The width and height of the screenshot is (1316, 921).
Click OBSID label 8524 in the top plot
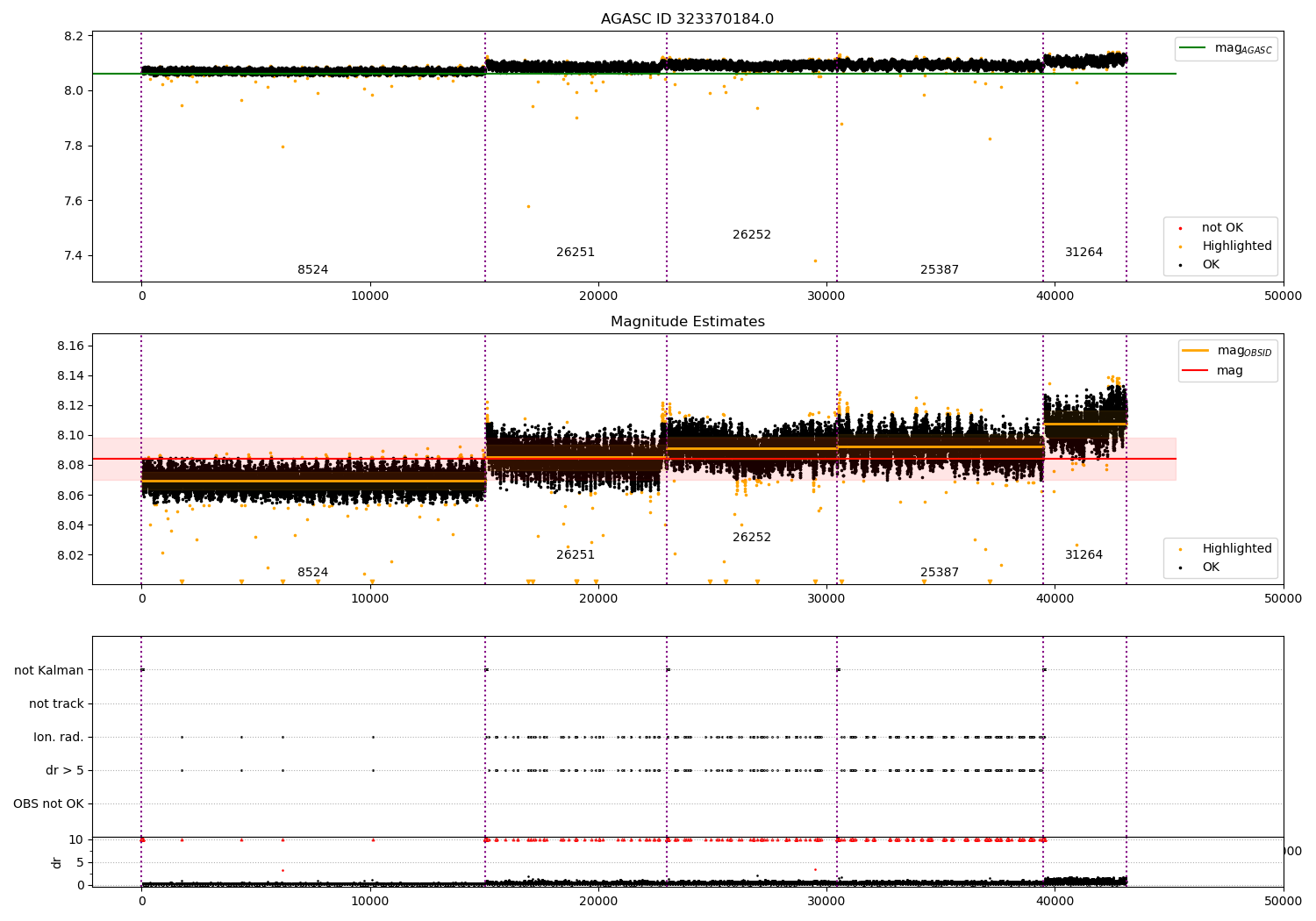point(312,270)
